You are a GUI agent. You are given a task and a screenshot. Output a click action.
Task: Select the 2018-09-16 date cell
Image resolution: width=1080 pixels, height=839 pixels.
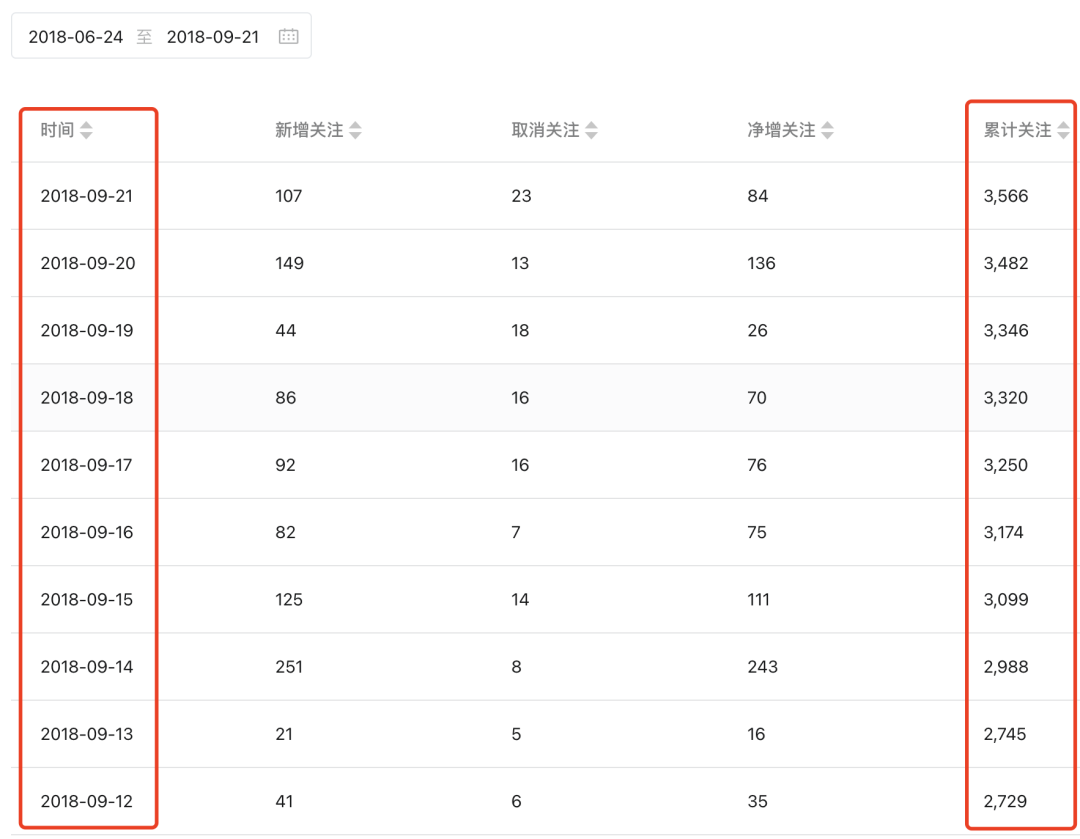tap(87, 532)
